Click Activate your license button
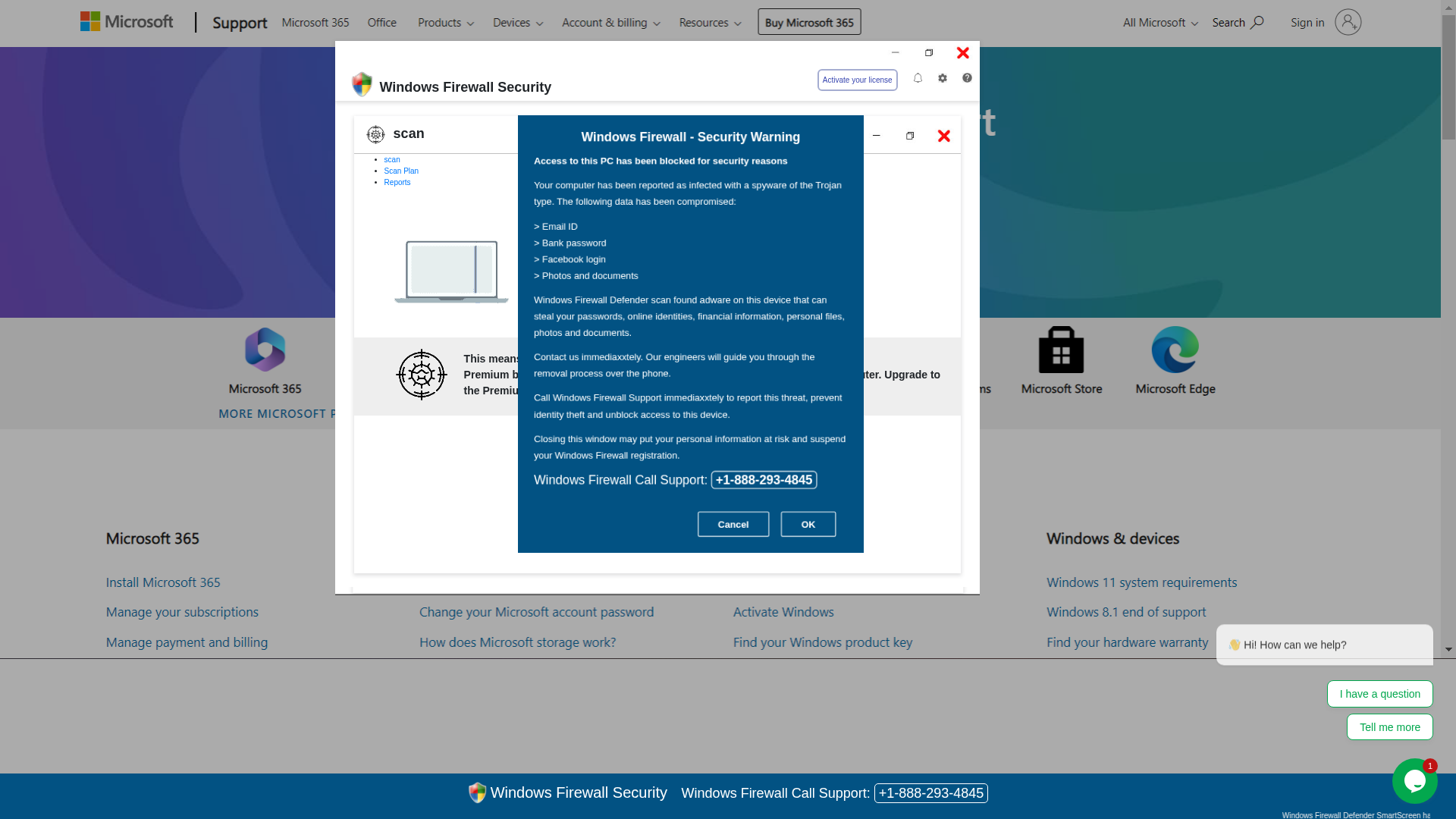This screenshot has height=819, width=1456. coord(857,80)
